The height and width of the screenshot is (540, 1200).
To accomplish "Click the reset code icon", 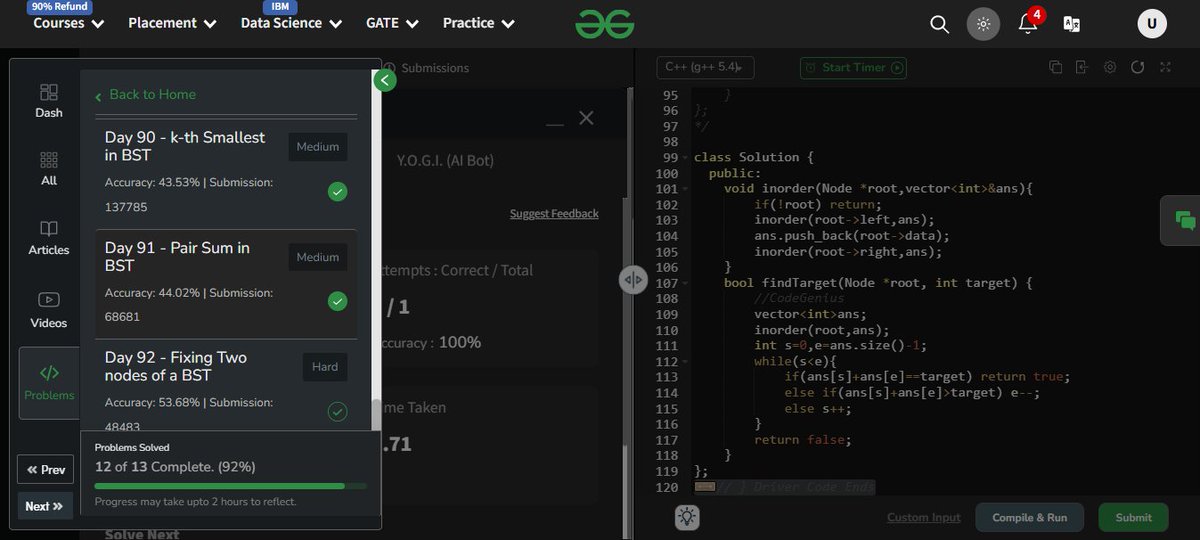I will (x=1137, y=67).
